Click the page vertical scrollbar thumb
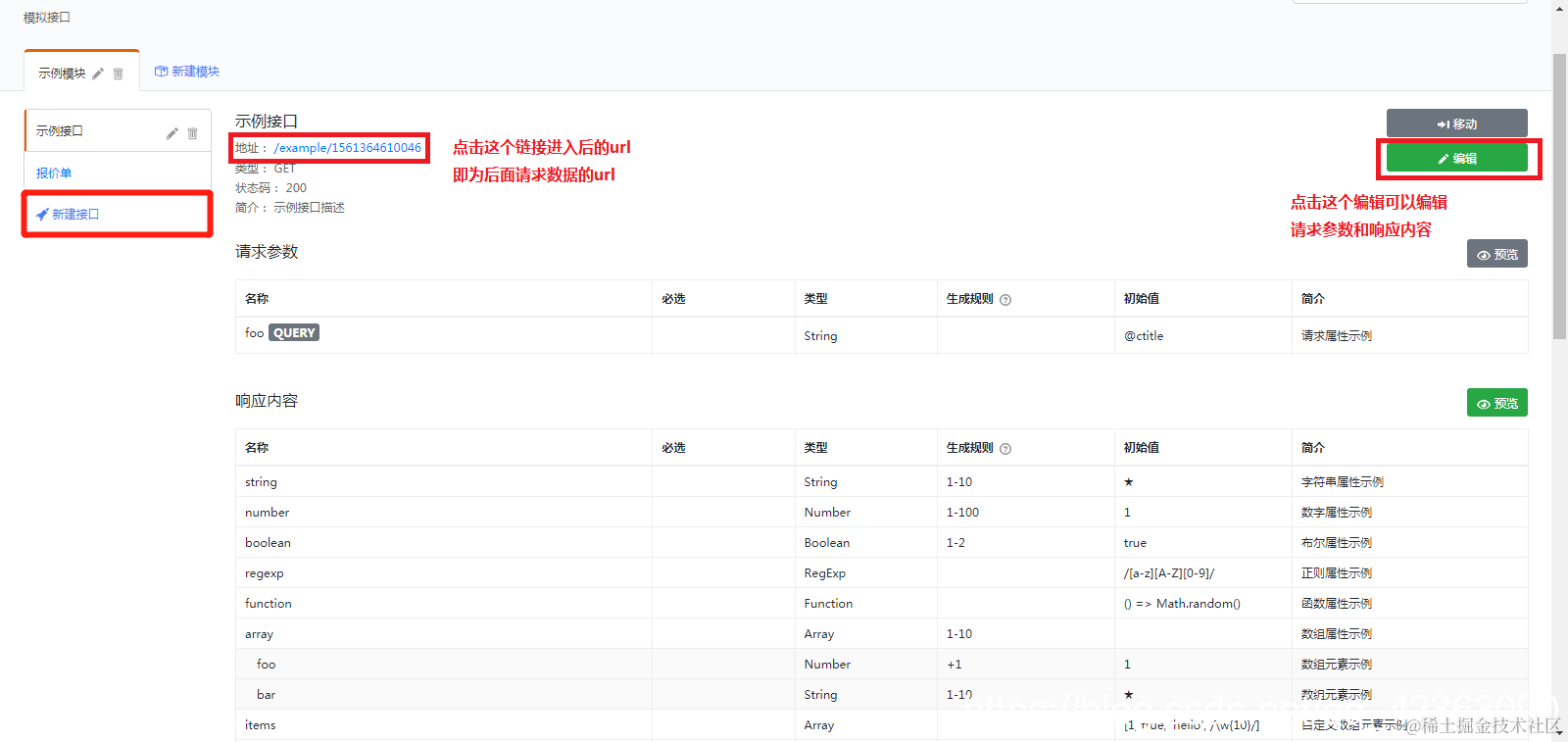 [x=1559, y=196]
